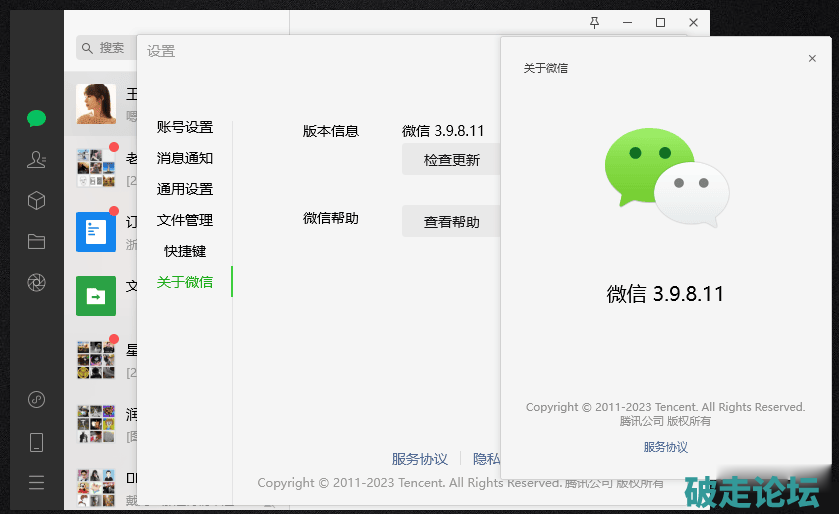
Task: Open Mini Programs panel icon in sidebar
Action: coord(36,400)
